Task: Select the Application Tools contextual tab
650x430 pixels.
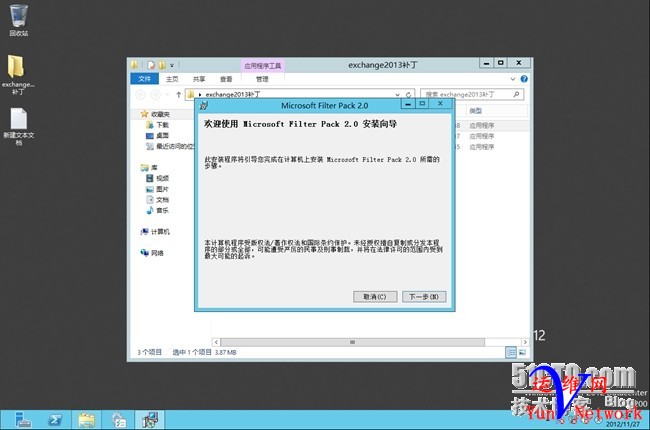Action: 263,66
